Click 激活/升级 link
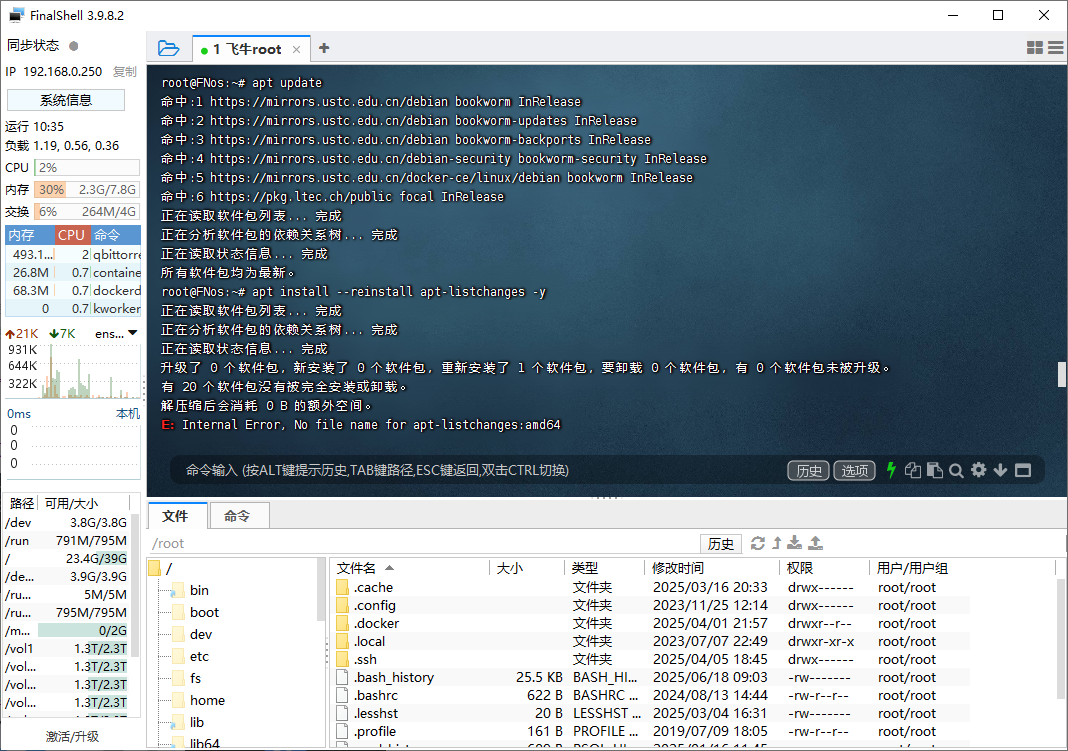Image resolution: width=1068 pixels, height=751 pixels. pos(72,736)
